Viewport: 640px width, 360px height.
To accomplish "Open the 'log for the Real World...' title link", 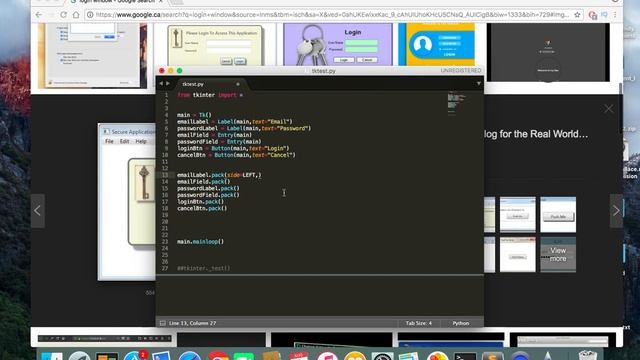I will pyautogui.click(x=536, y=134).
